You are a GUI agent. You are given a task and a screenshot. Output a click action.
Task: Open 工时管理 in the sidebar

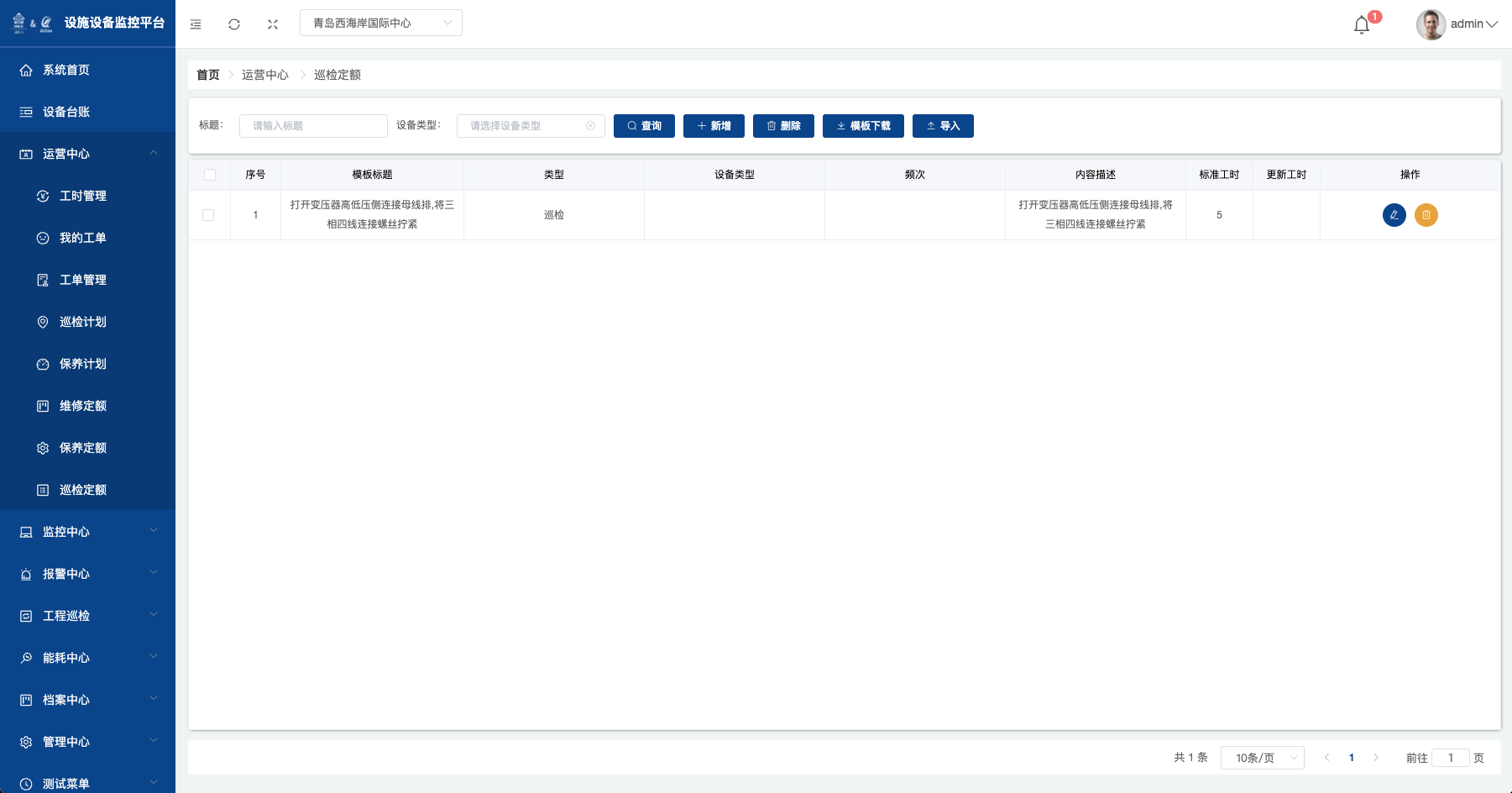82,196
